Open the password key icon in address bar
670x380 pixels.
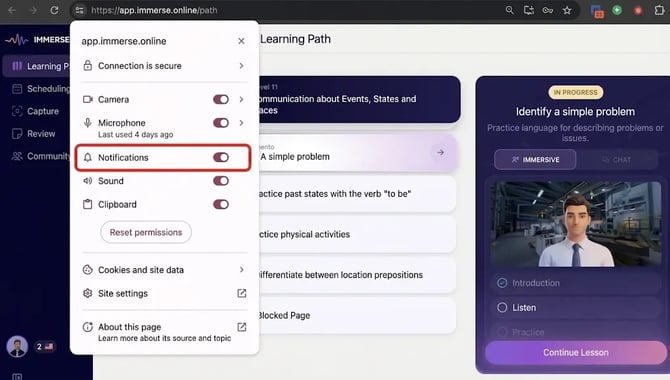(x=548, y=10)
